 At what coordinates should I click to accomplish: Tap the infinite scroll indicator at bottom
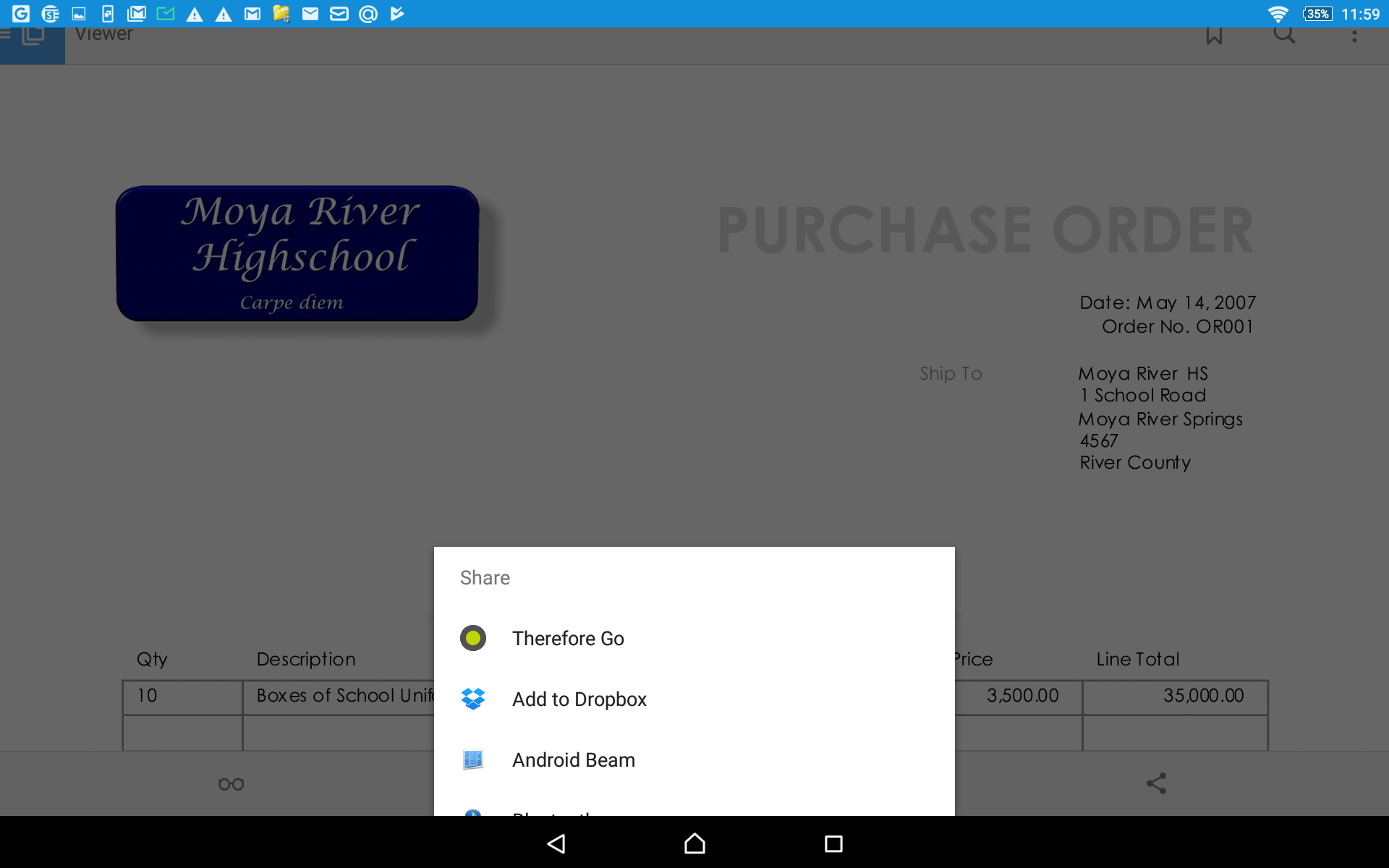(x=230, y=783)
